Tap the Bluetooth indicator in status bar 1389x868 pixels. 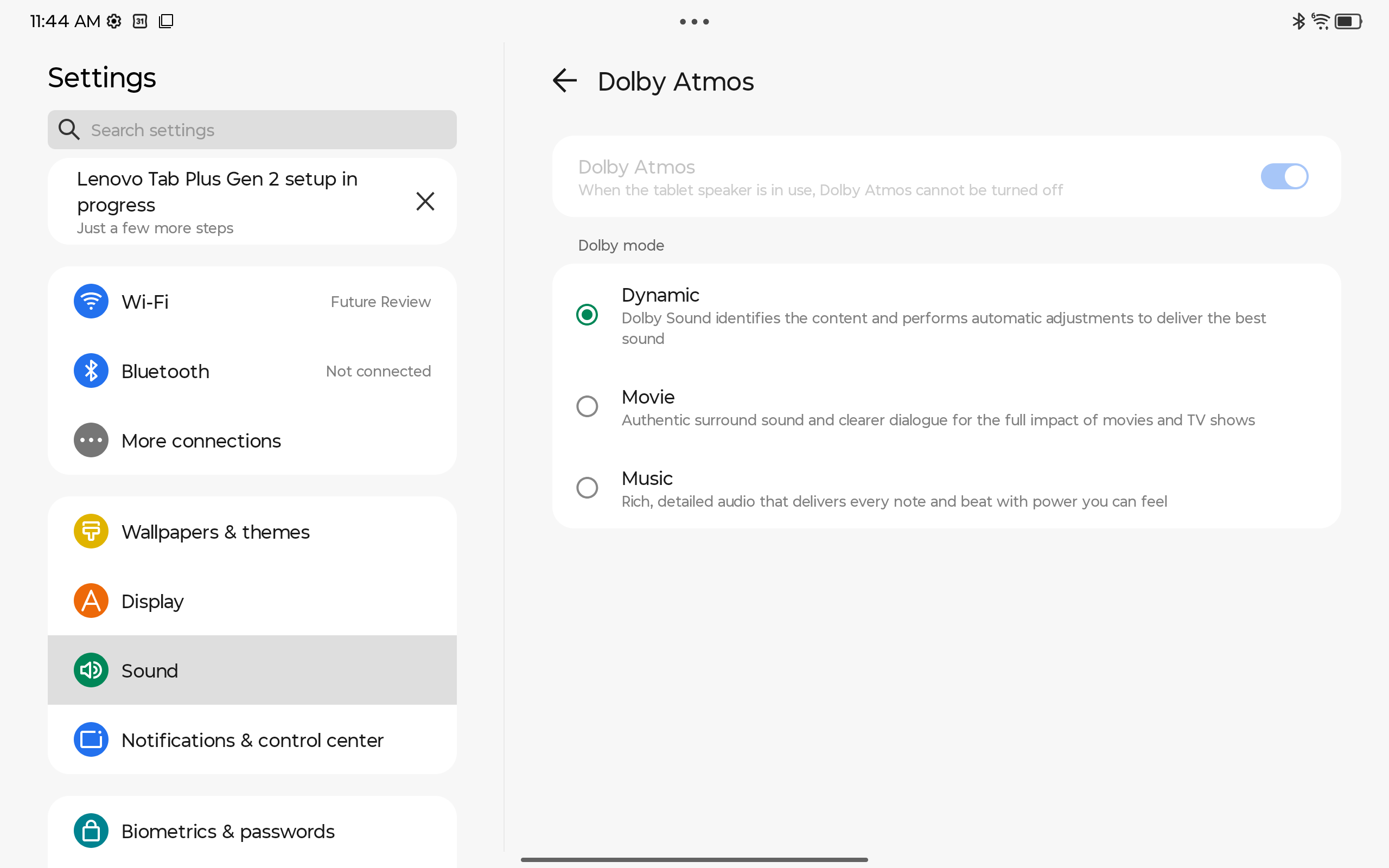click(x=1298, y=21)
